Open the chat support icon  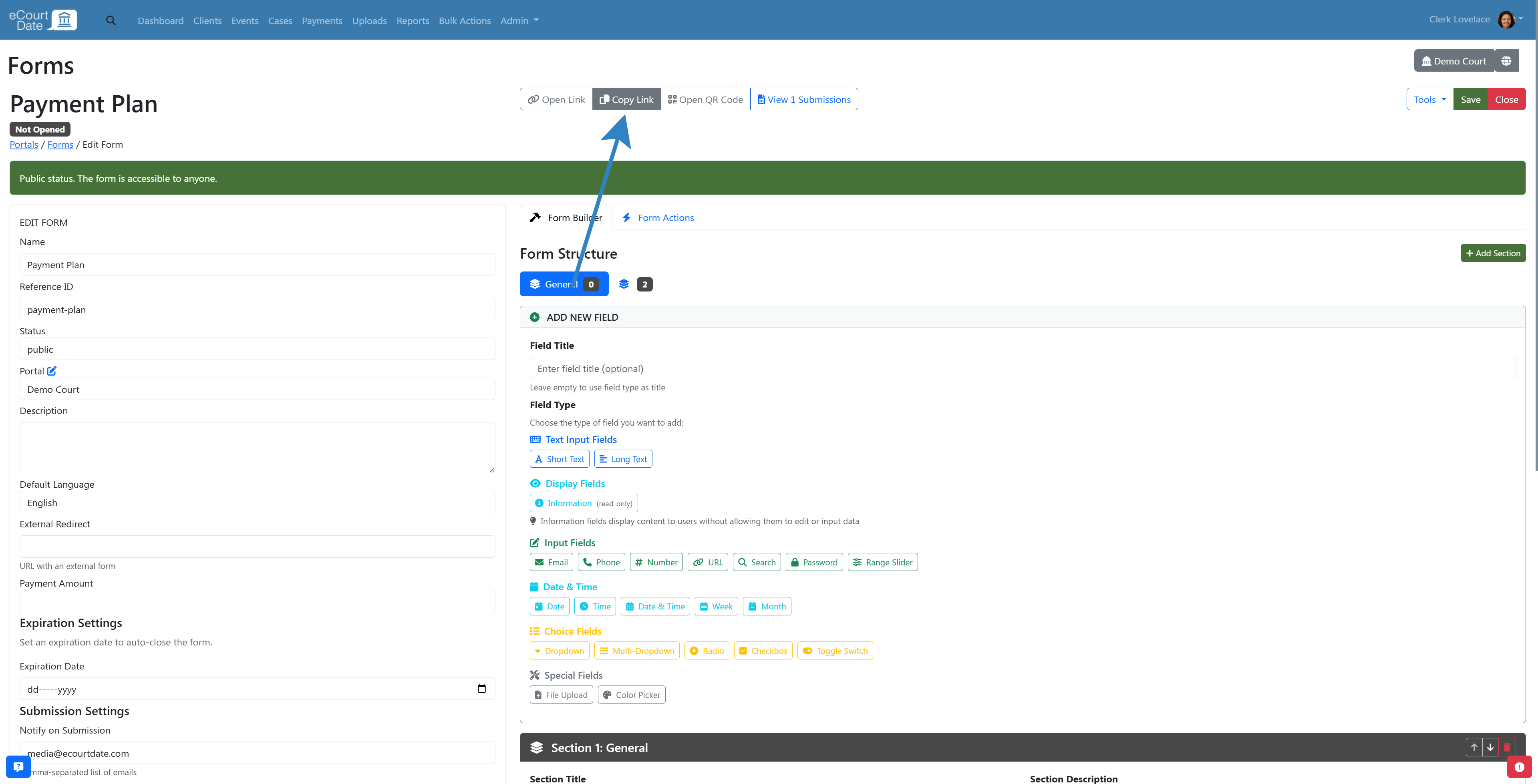click(18, 766)
